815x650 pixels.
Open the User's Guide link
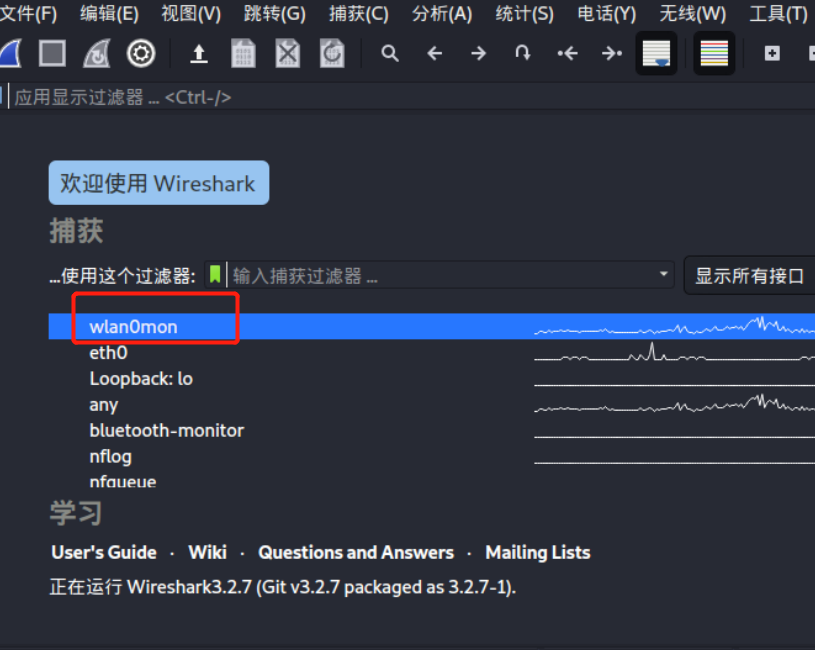104,552
